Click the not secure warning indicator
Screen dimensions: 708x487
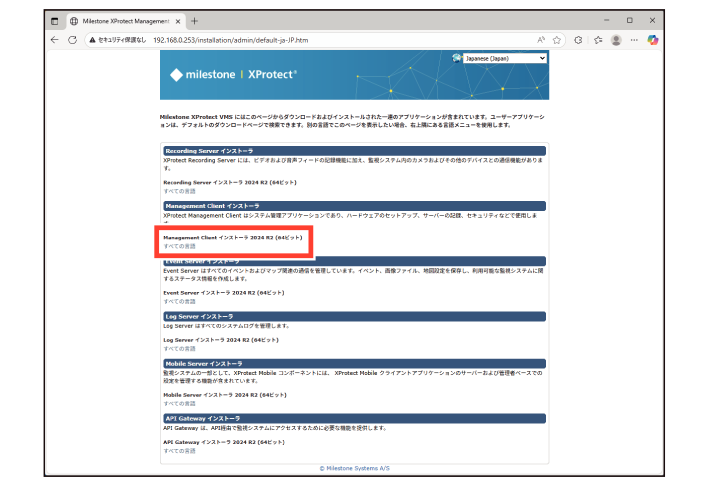(x=118, y=40)
